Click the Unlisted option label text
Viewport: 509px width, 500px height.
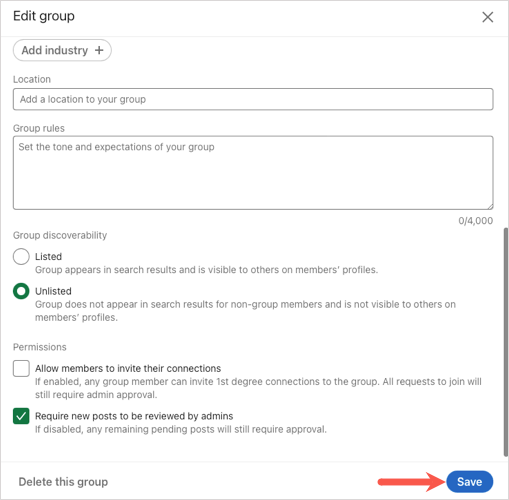(53, 291)
